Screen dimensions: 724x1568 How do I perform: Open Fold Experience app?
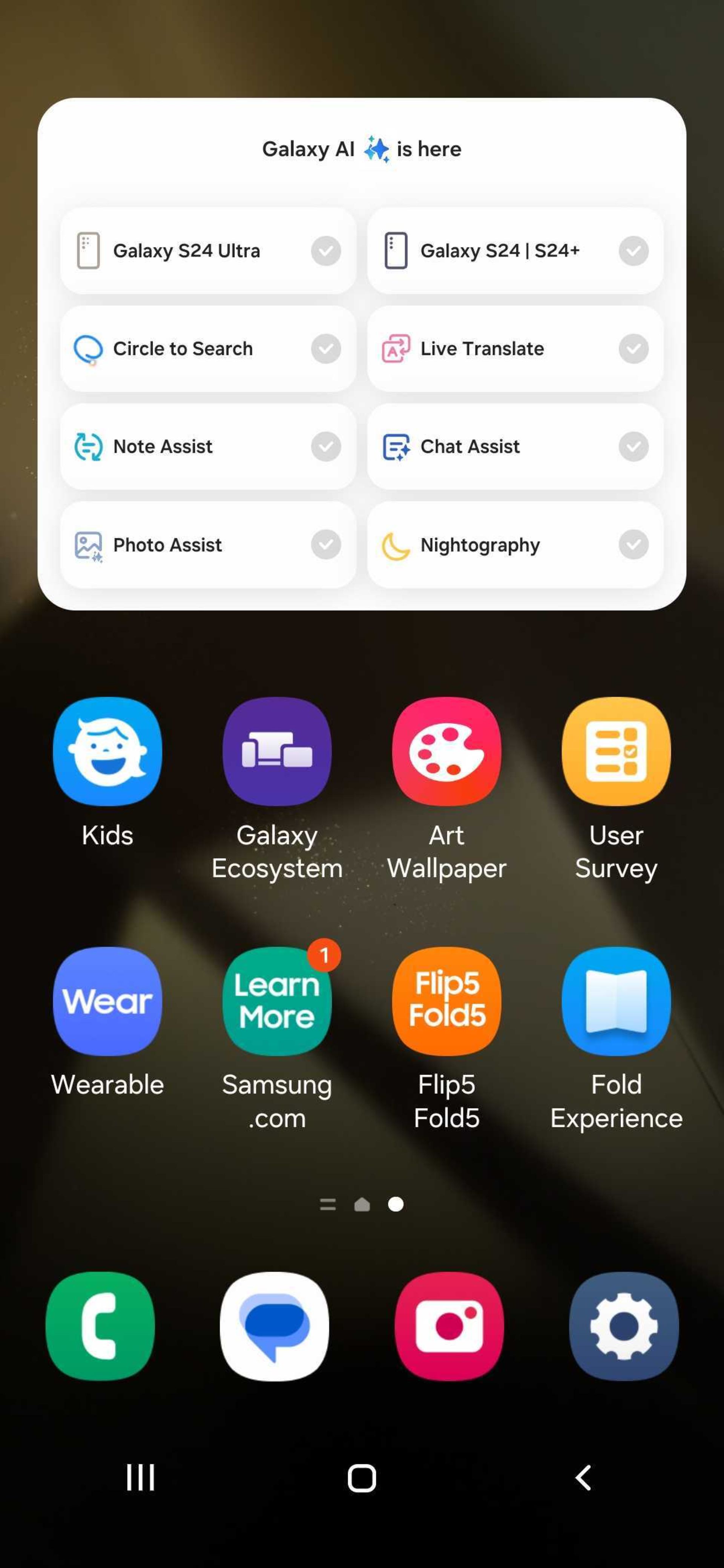pos(616,1000)
